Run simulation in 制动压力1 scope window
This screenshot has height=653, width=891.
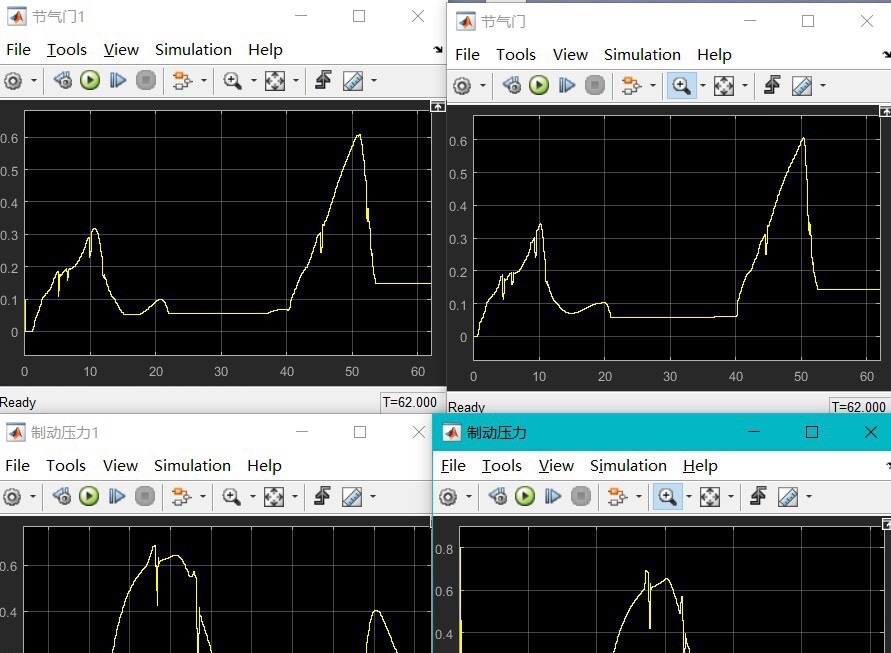(x=89, y=496)
